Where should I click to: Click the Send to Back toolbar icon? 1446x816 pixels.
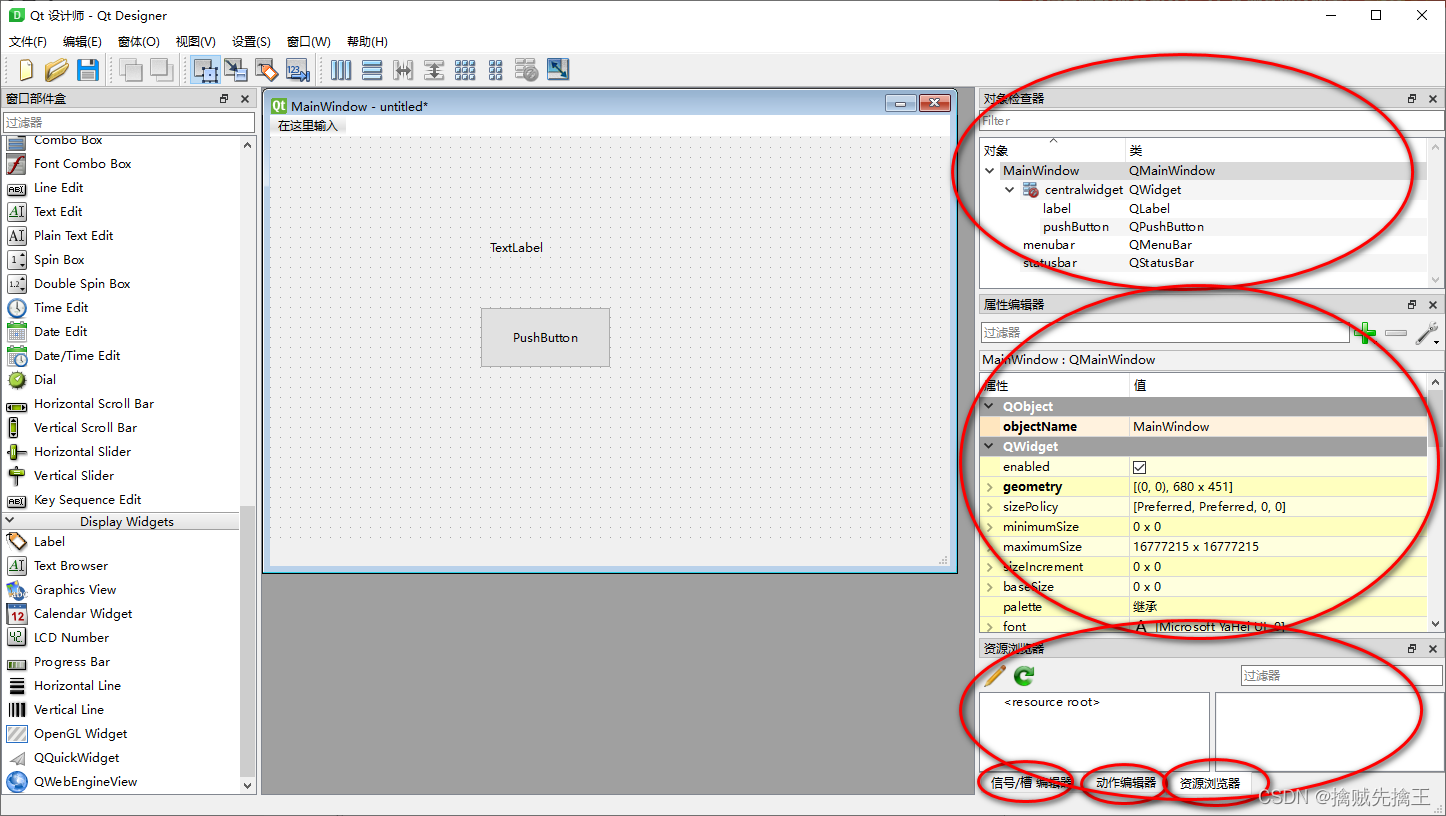pos(131,69)
